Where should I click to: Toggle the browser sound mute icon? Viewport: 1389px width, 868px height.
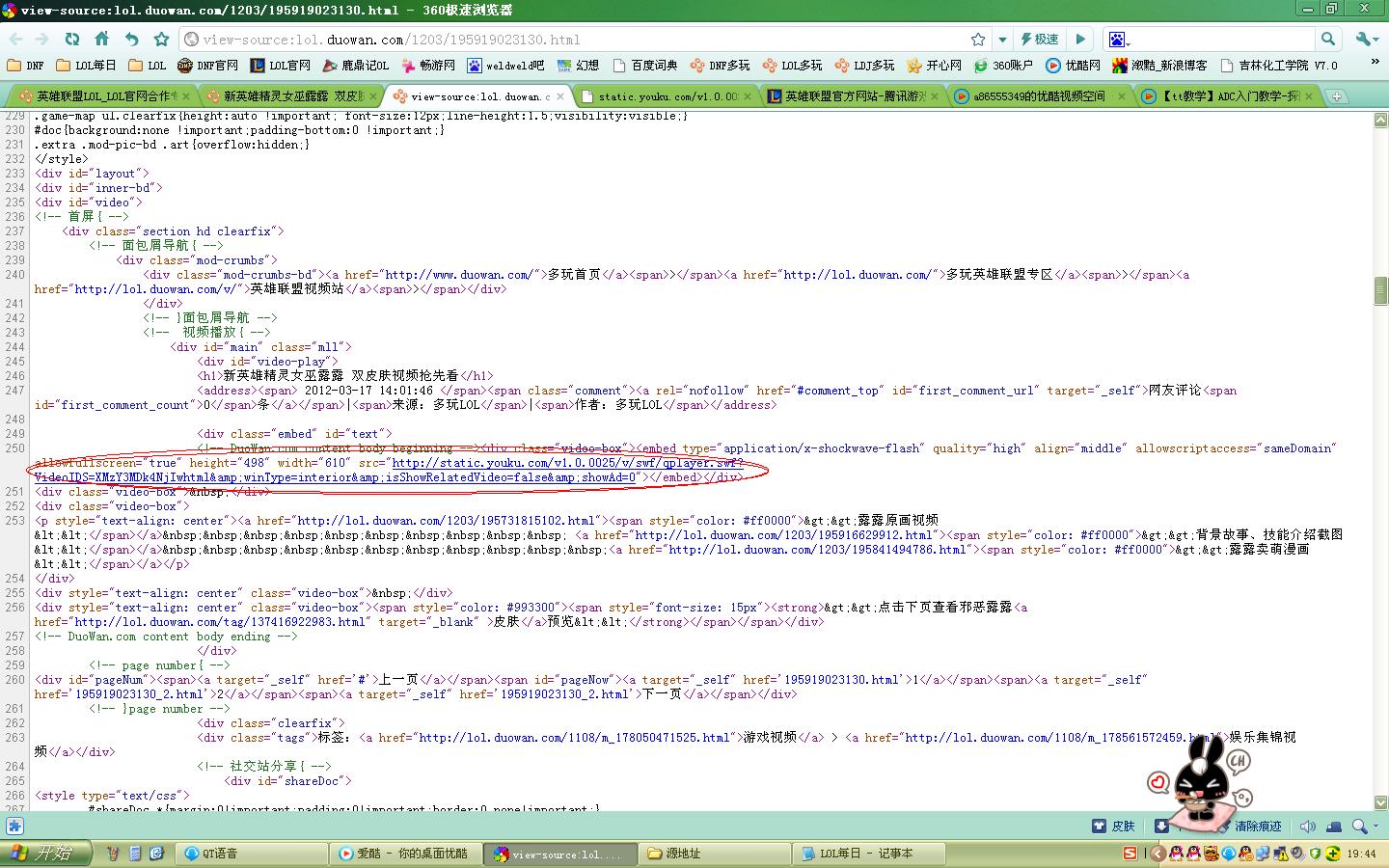click(x=1308, y=827)
